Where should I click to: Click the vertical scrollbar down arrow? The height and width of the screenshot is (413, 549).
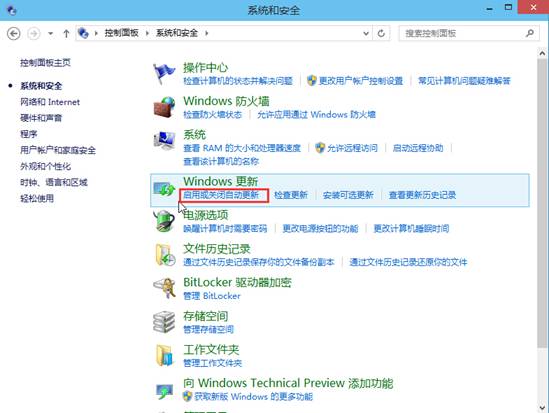click(x=542, y=408)
